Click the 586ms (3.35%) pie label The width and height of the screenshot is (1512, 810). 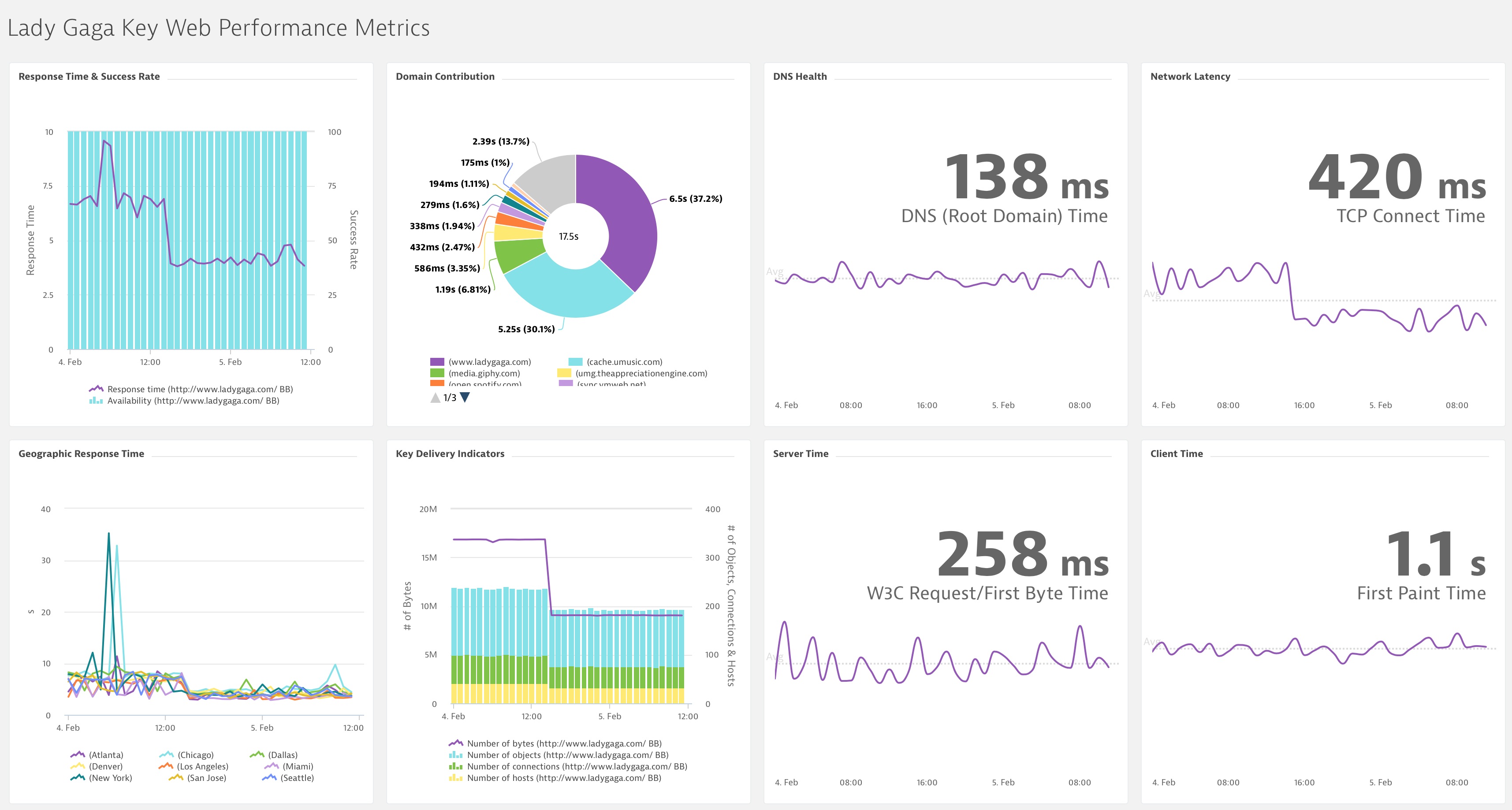[447, 268]
